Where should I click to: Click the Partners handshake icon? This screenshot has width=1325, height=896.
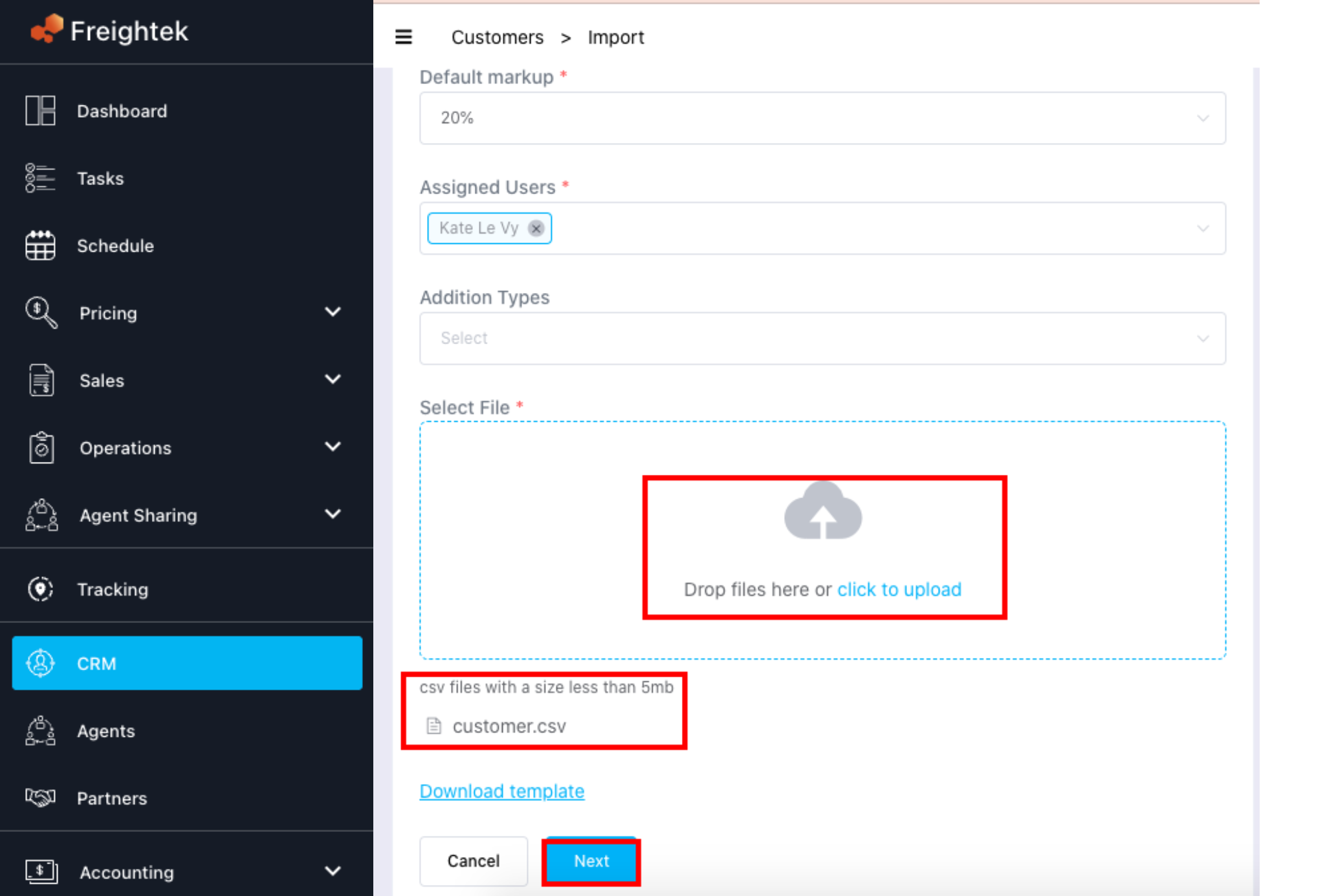[40, 798]
